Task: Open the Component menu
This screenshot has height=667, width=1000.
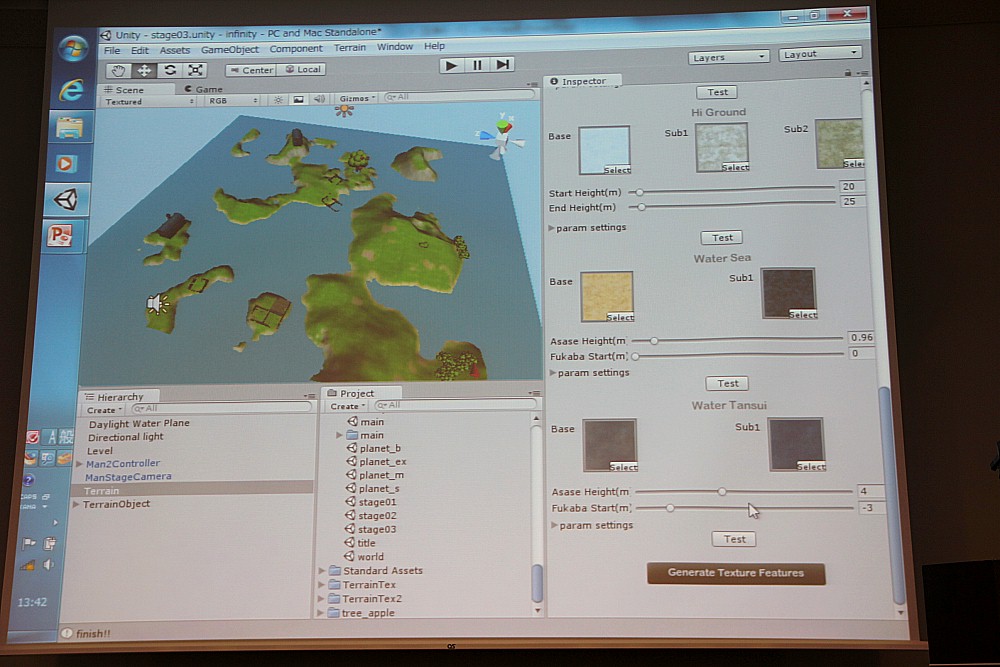Action: pyautogui.click(x=296, y=48)
